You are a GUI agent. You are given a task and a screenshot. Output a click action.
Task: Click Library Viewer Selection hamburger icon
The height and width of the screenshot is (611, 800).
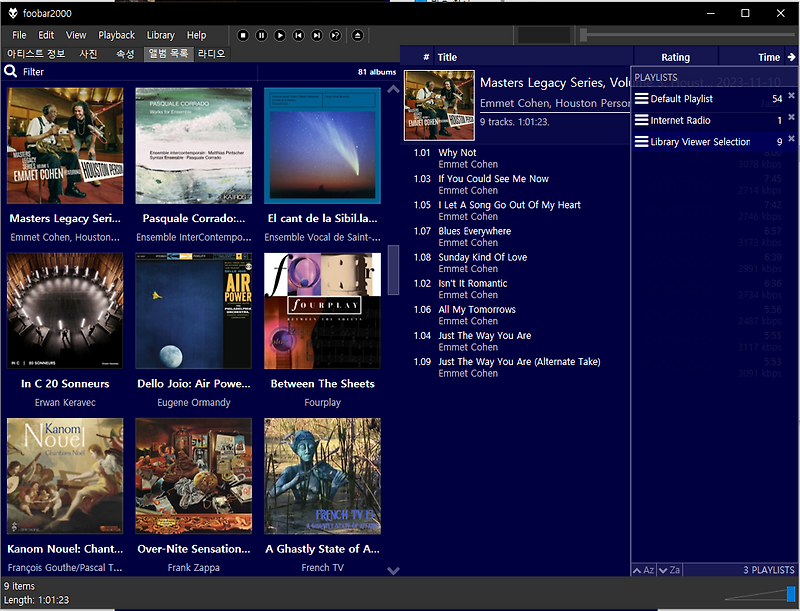pyautogui.click(x=641, y=142)
